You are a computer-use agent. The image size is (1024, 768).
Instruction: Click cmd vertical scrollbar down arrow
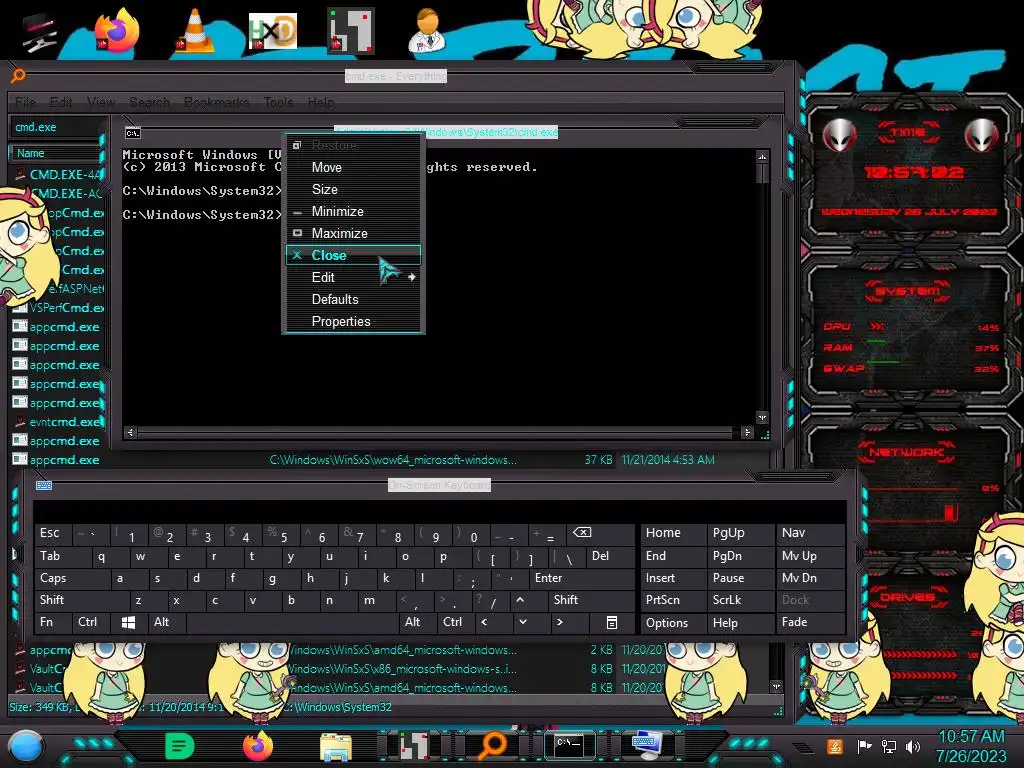click(762, 417)
